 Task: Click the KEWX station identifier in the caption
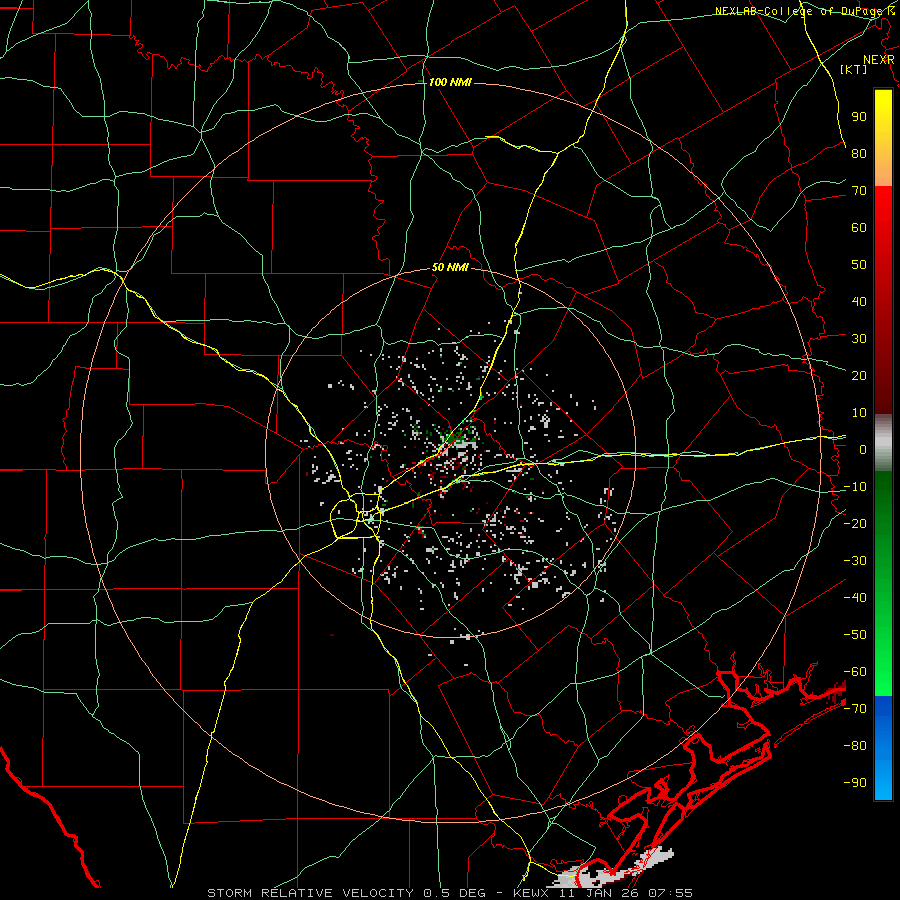532,893
